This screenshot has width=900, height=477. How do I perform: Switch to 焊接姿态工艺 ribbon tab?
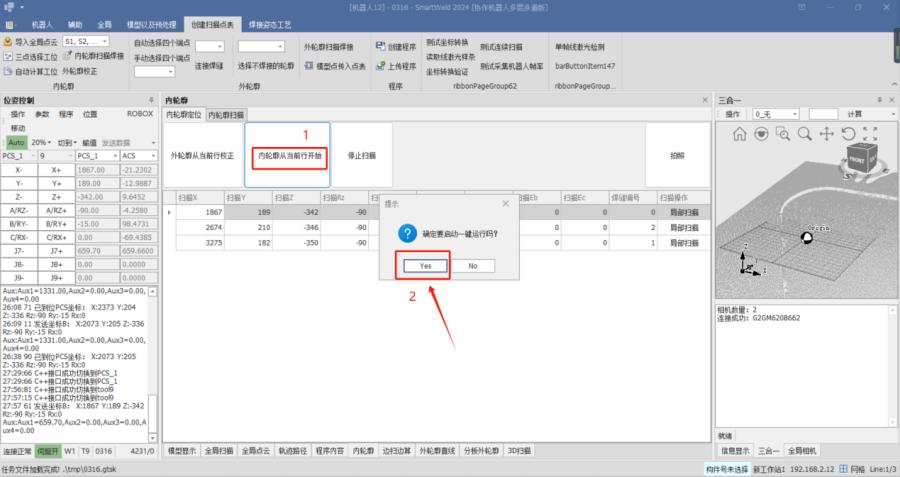click(270, 22)
